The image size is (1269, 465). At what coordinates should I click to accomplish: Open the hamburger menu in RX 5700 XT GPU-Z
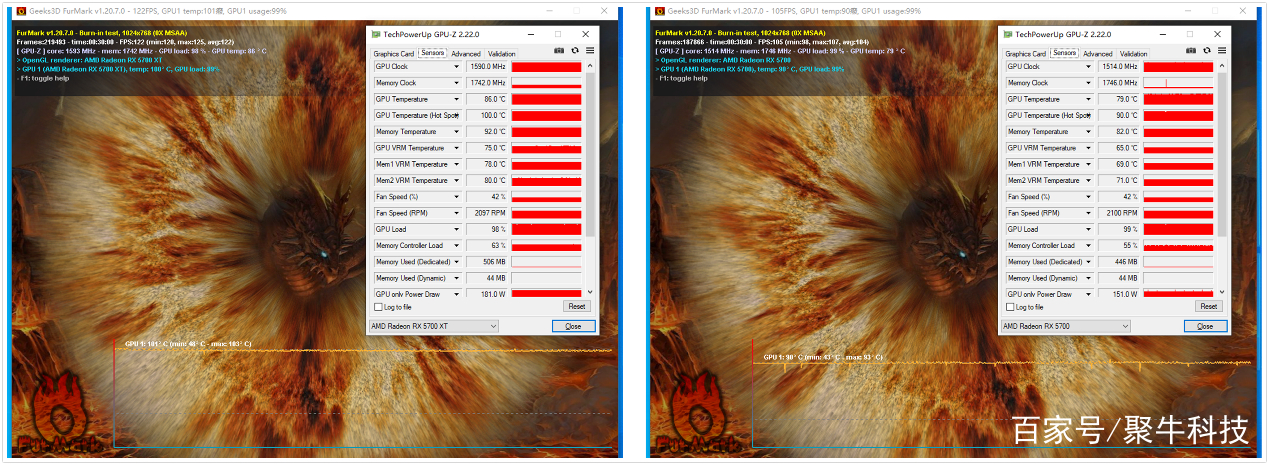590,50
